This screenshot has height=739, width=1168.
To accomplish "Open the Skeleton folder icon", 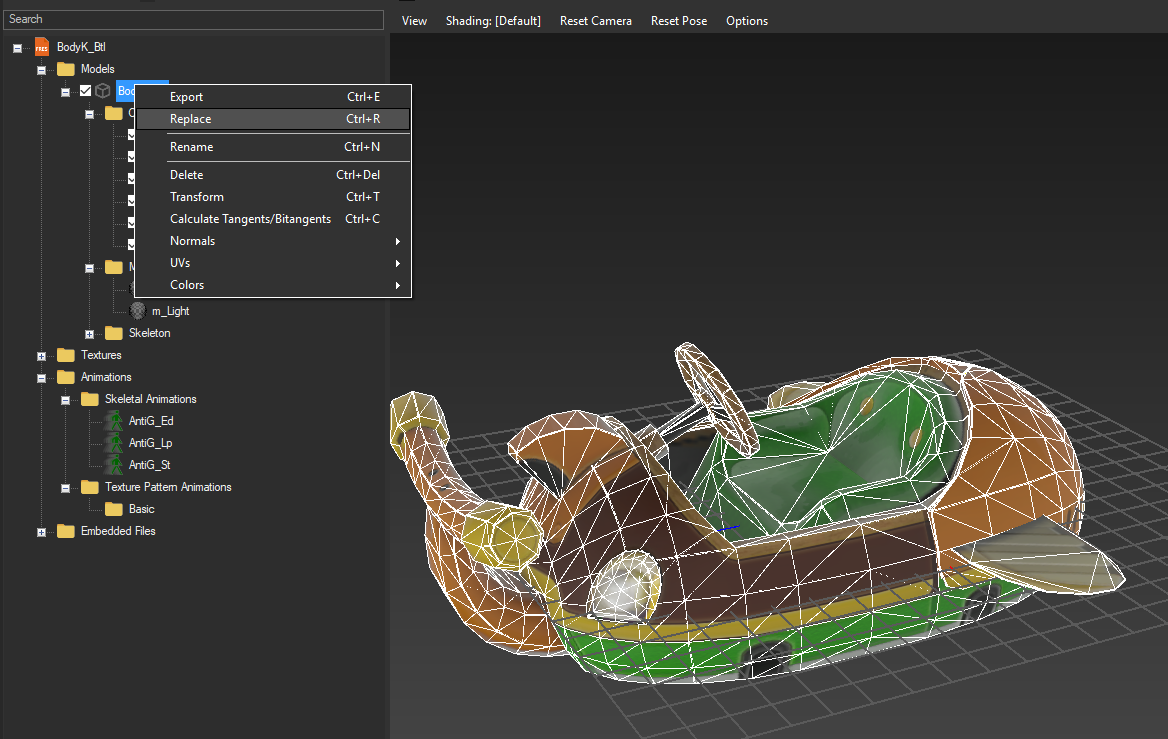I will coord(114,332).
